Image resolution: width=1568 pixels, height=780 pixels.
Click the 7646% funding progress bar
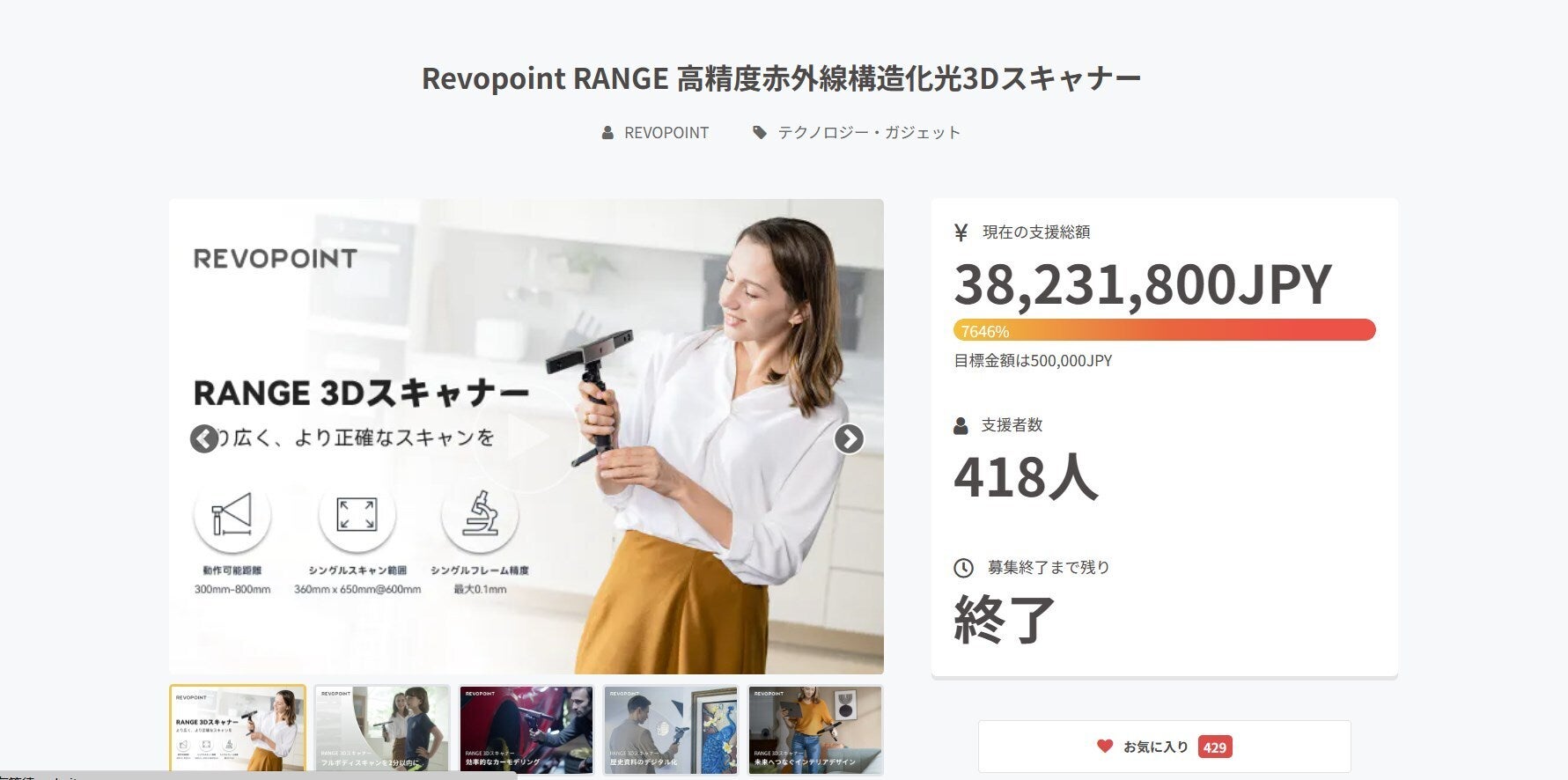pos(1164,331)
